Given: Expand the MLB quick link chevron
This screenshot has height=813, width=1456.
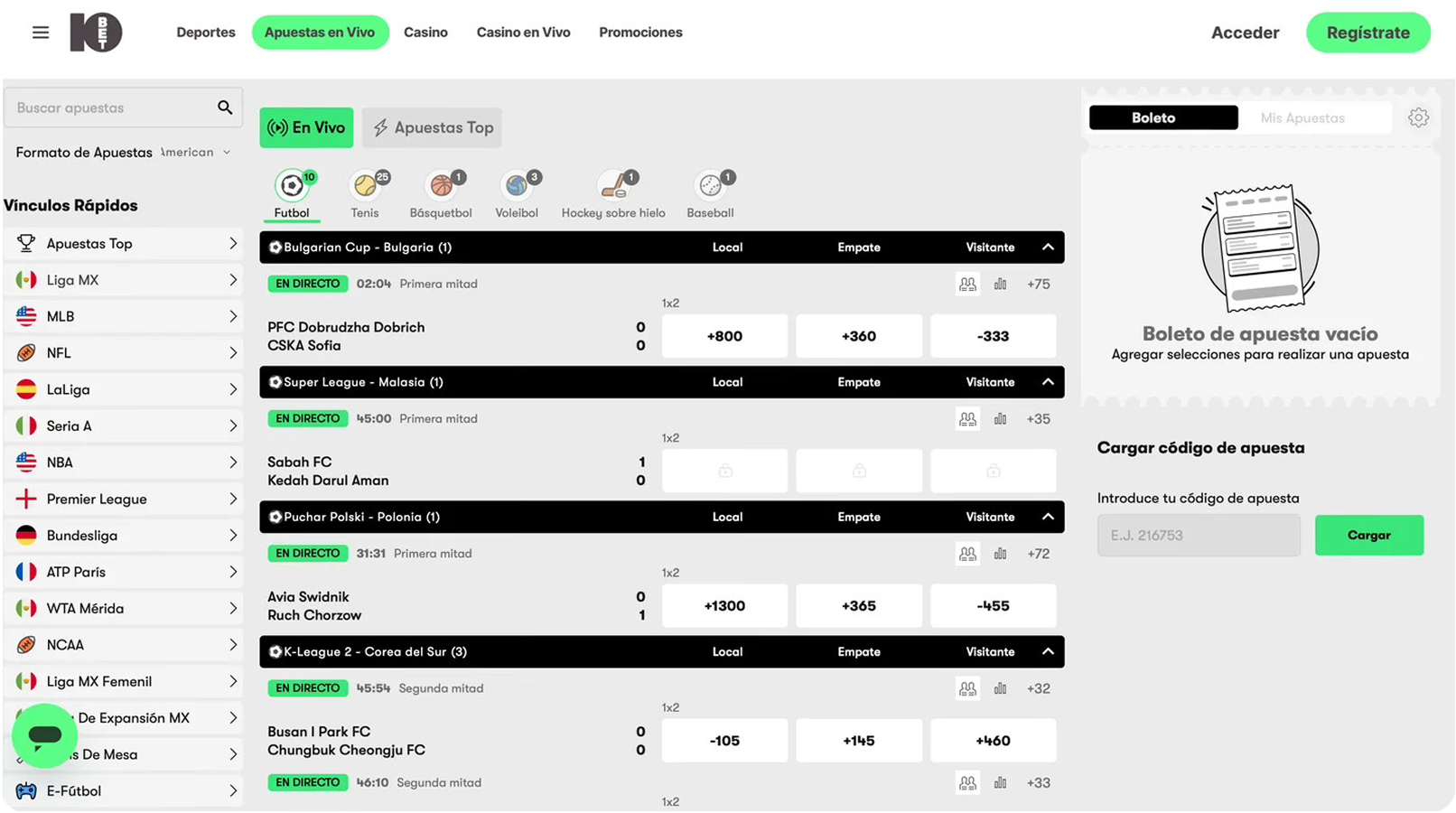Looking at the screenshot, I should pyautogui.click(x=233, y=316).
